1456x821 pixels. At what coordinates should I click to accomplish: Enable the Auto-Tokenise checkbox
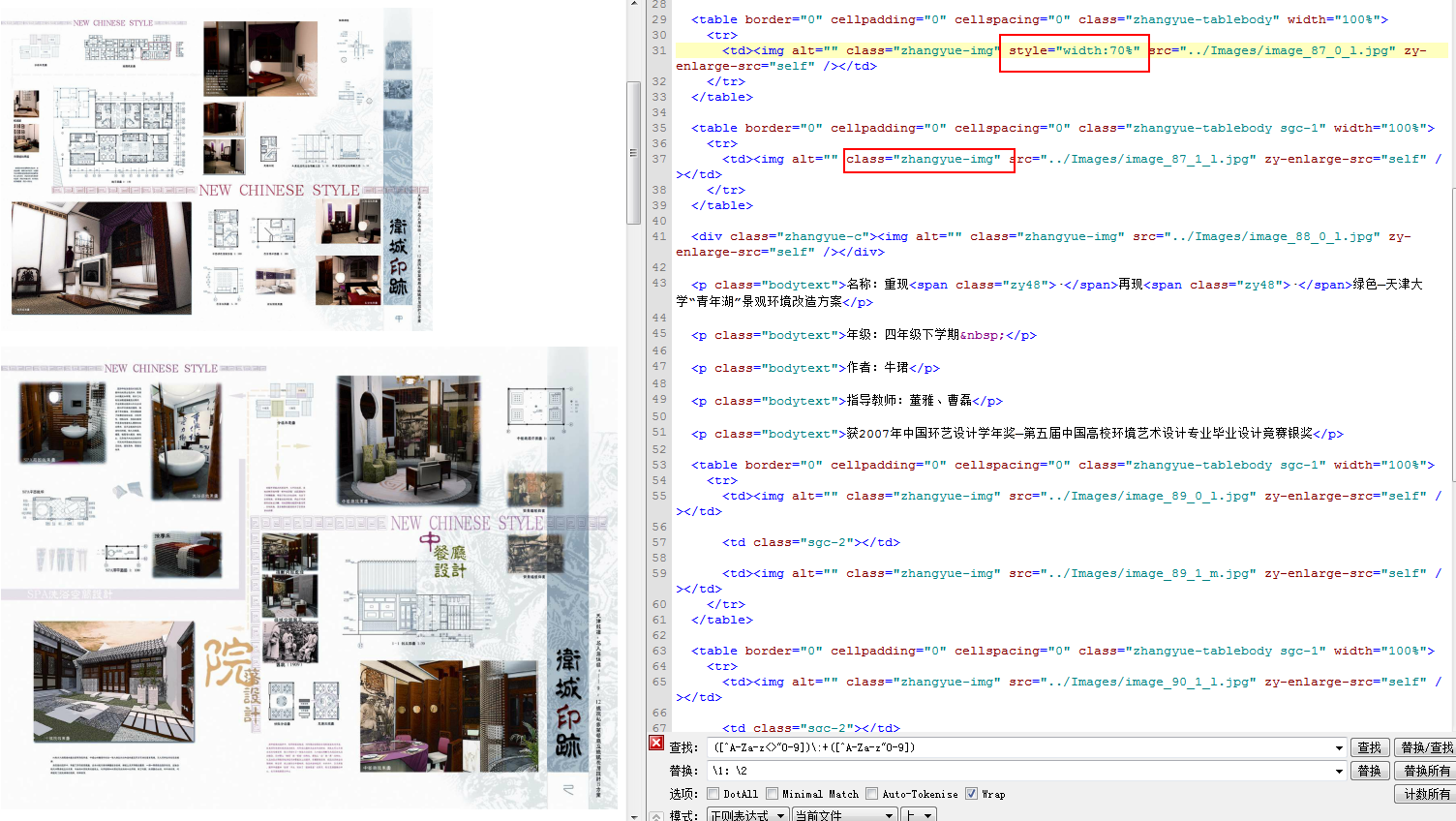tap(872, 794)
